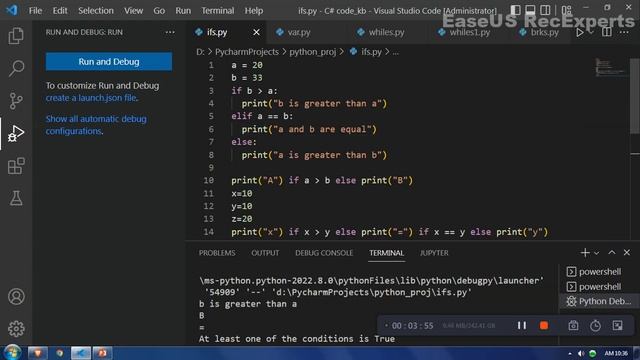Click python_proj in the breadcrumb
The height and width of the screenshot is (360, 640).
pyautogui.click(x=313, y=52)
